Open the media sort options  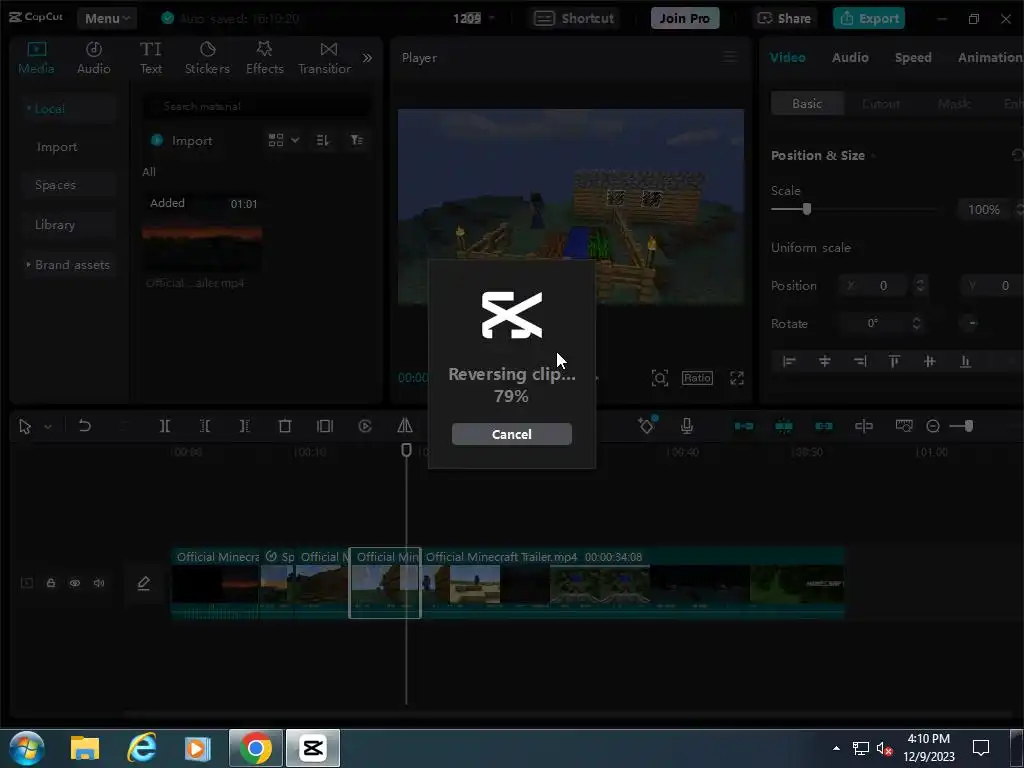point(323,140)
